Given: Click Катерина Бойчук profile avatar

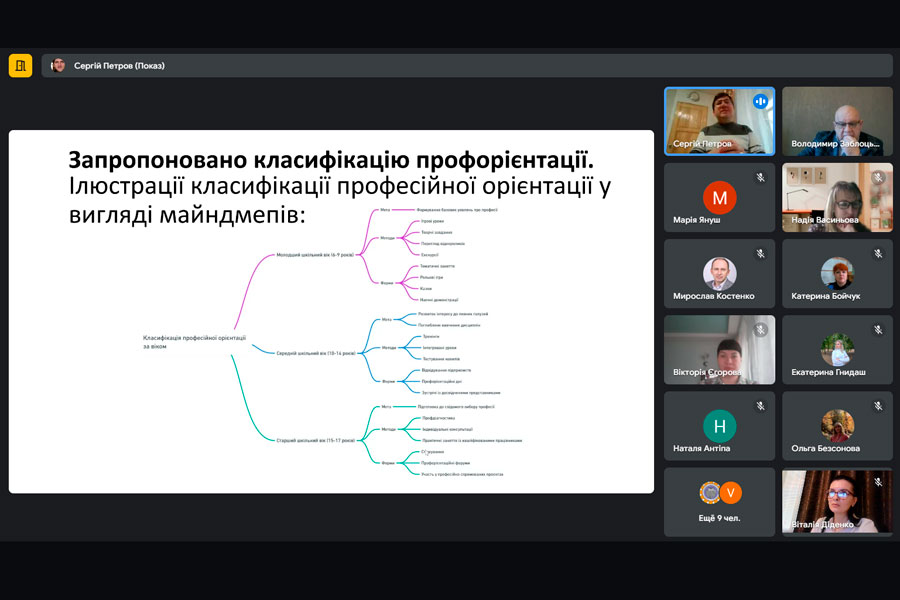Looking at the screenshot, I should (x=837, y=273).
